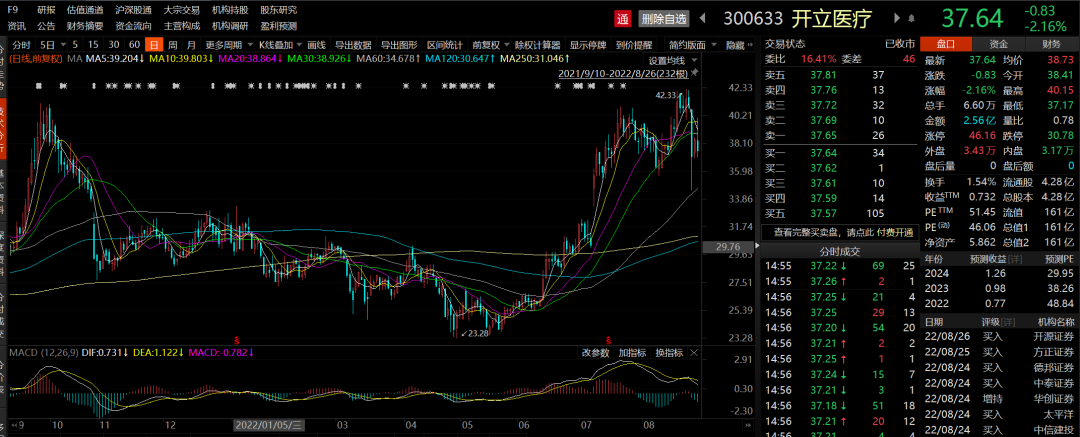
Task: Switch to 分时 intraday view
Action: click(22, 45)
